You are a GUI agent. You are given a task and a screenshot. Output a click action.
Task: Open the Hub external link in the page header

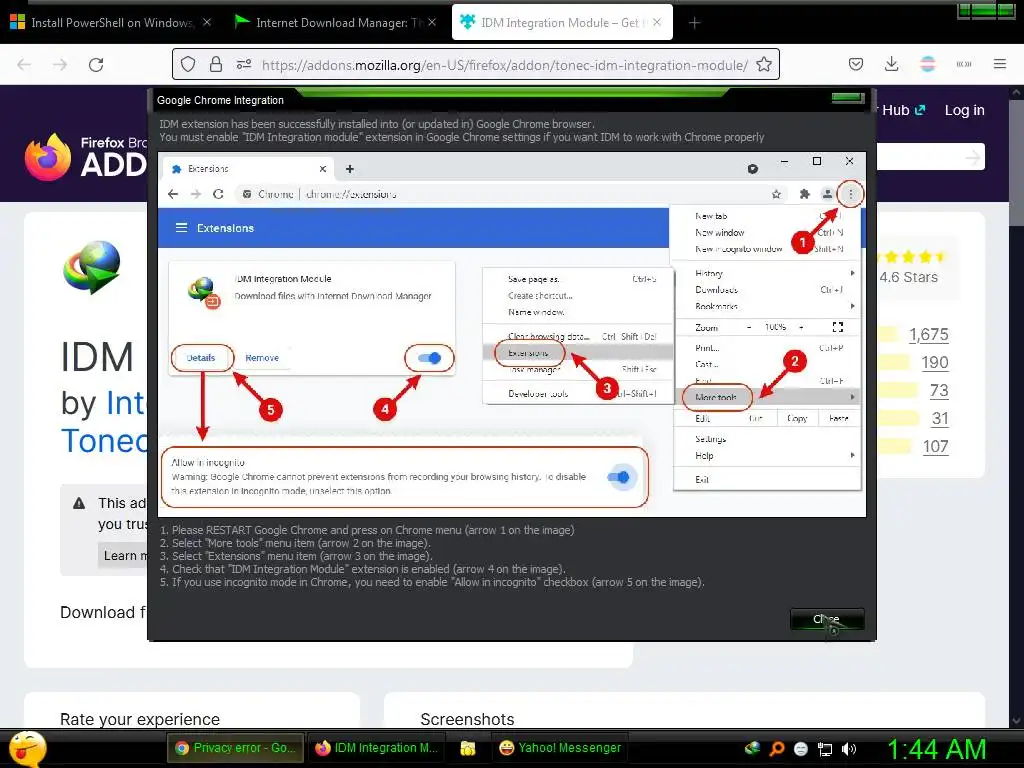903,110
